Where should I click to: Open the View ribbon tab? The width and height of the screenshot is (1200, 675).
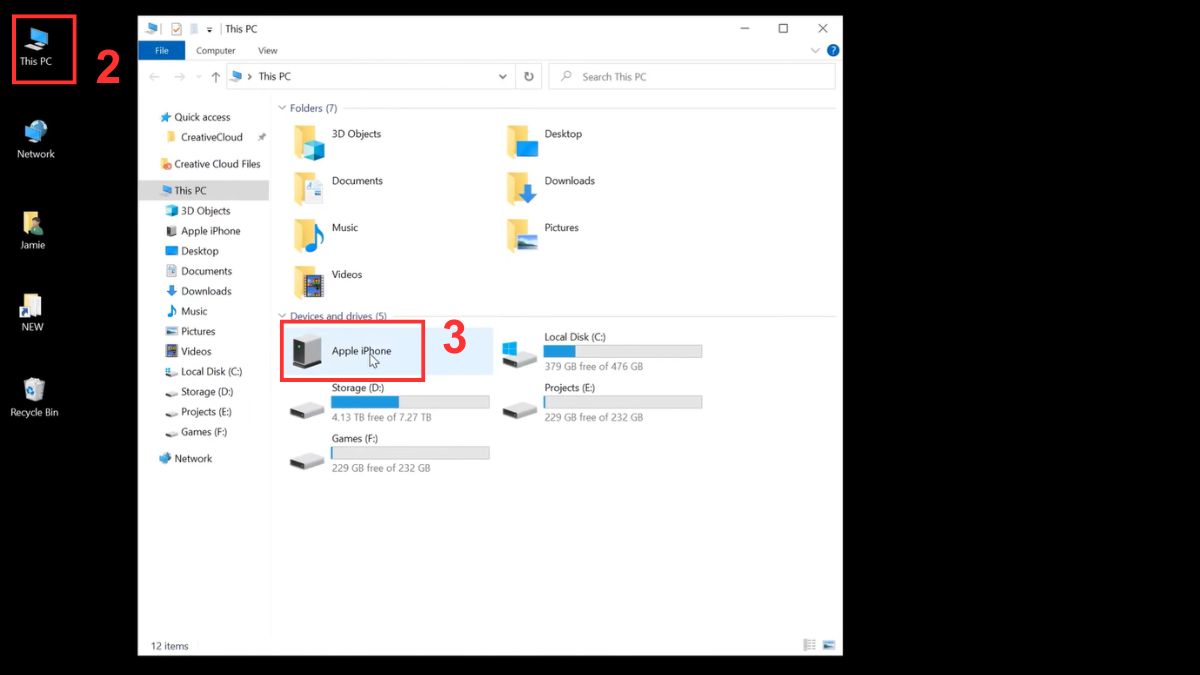(268, 50)
